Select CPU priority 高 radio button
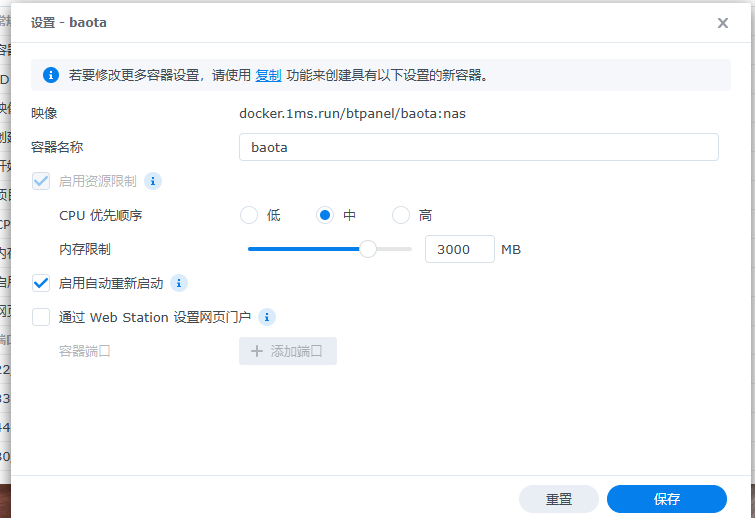This screenshot has height=518, width=755. (x=401, y=215)
